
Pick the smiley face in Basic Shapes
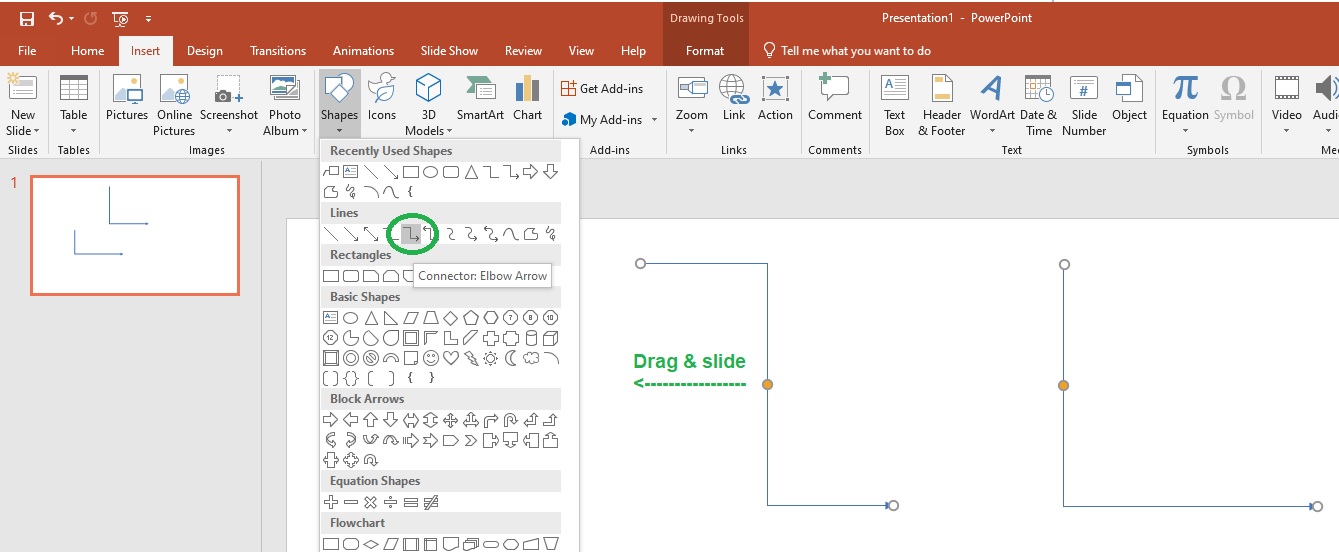pos(431,358)
